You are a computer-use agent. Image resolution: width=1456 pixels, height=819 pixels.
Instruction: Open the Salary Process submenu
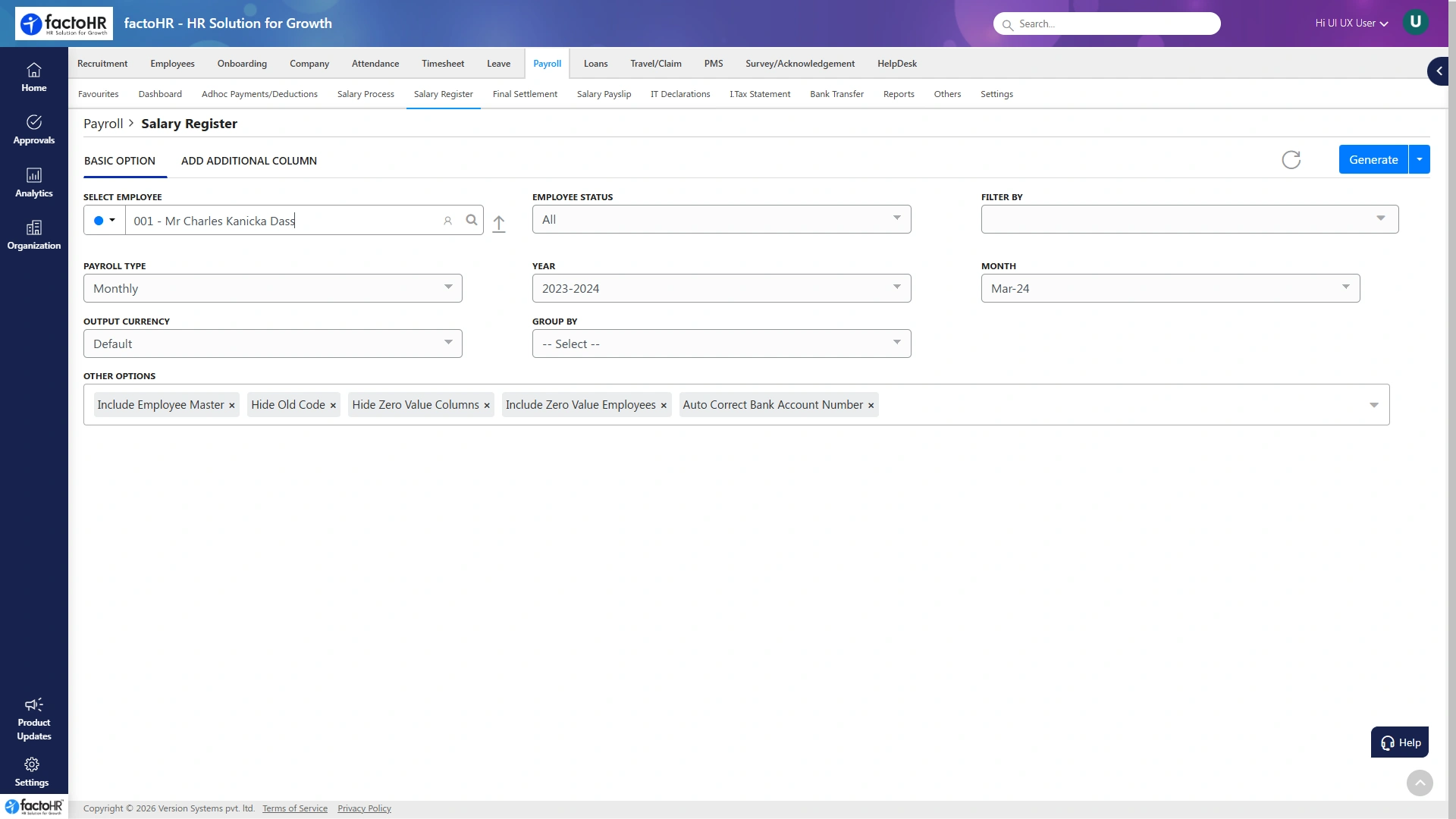pyautogui.click(x=366, y=94)
